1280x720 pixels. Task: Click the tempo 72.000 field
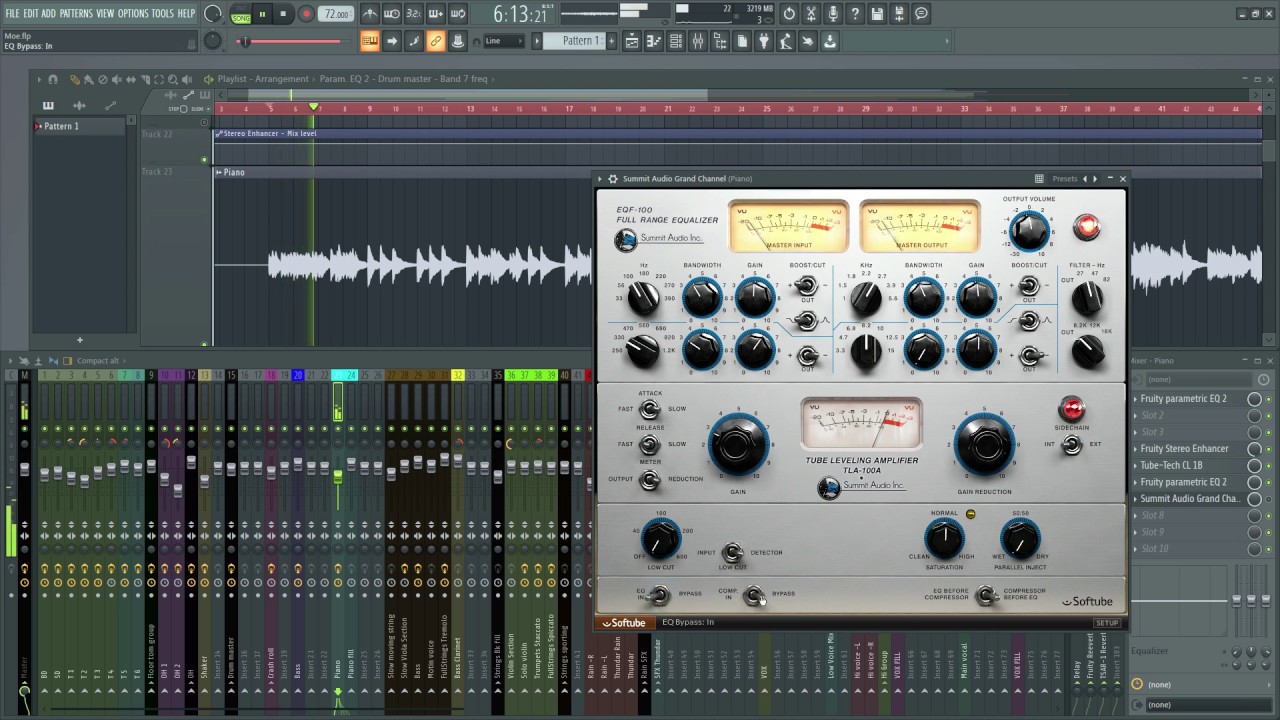tap(337, 14)
